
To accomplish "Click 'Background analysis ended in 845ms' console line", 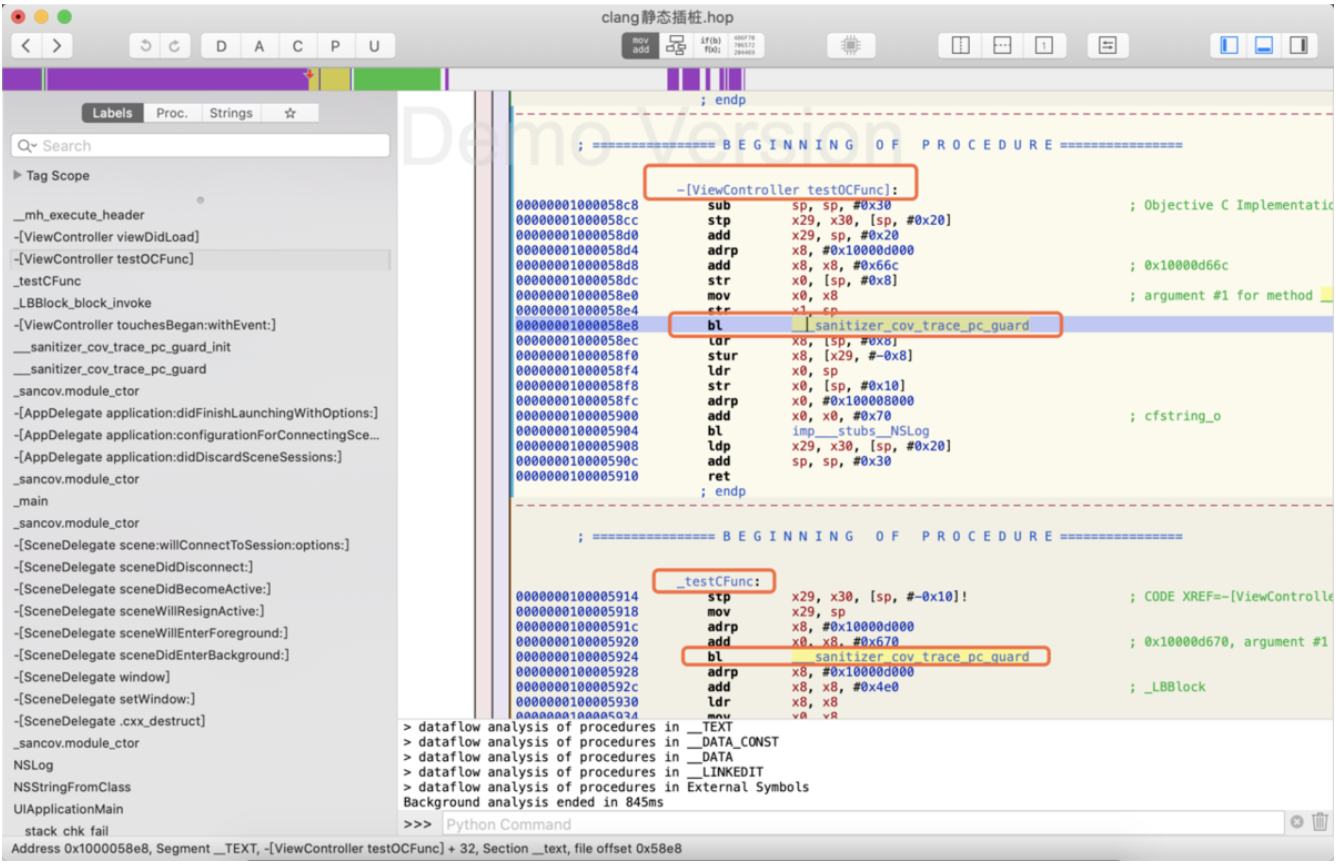I will [x=535, y=802].
